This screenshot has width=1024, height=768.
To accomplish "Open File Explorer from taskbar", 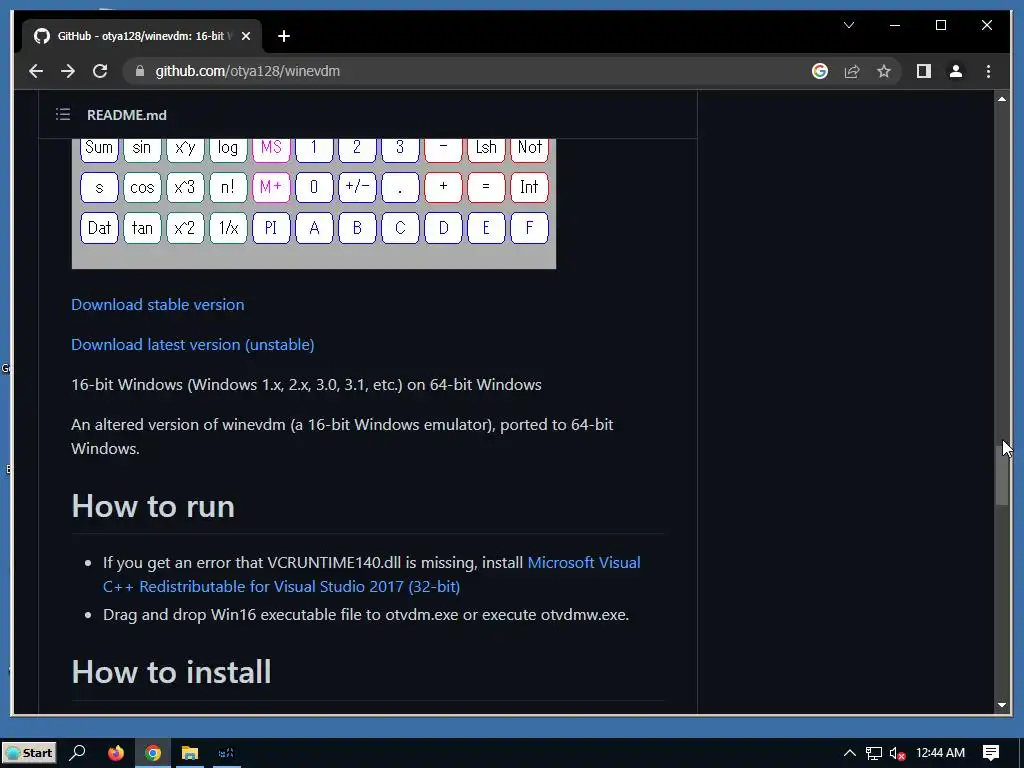I will [x=189, y=753].
